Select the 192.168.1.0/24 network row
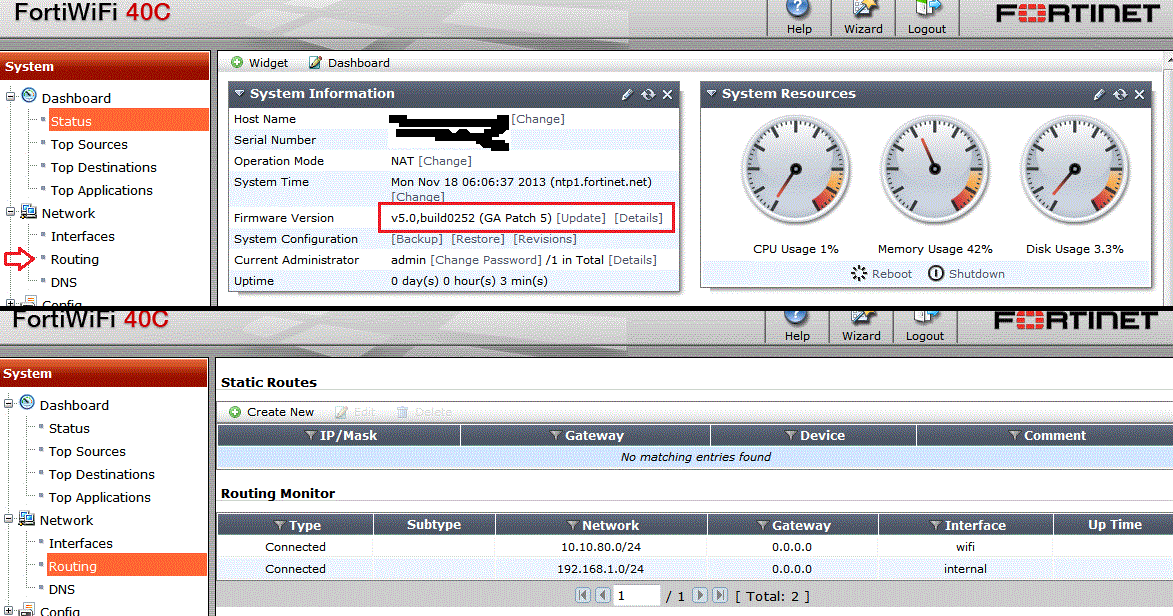 695,569
